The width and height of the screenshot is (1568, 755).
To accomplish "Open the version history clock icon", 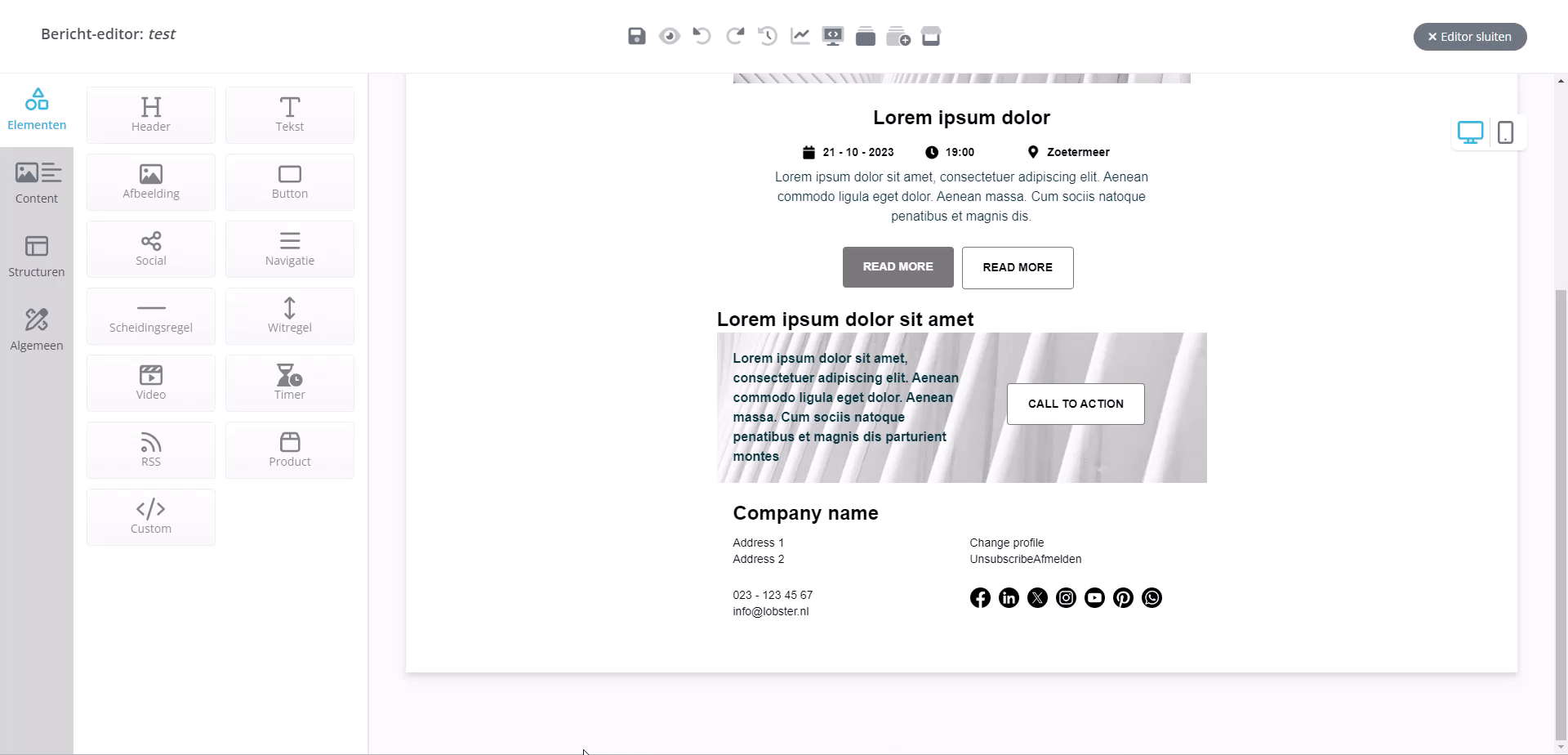I will tap(768, 36).
